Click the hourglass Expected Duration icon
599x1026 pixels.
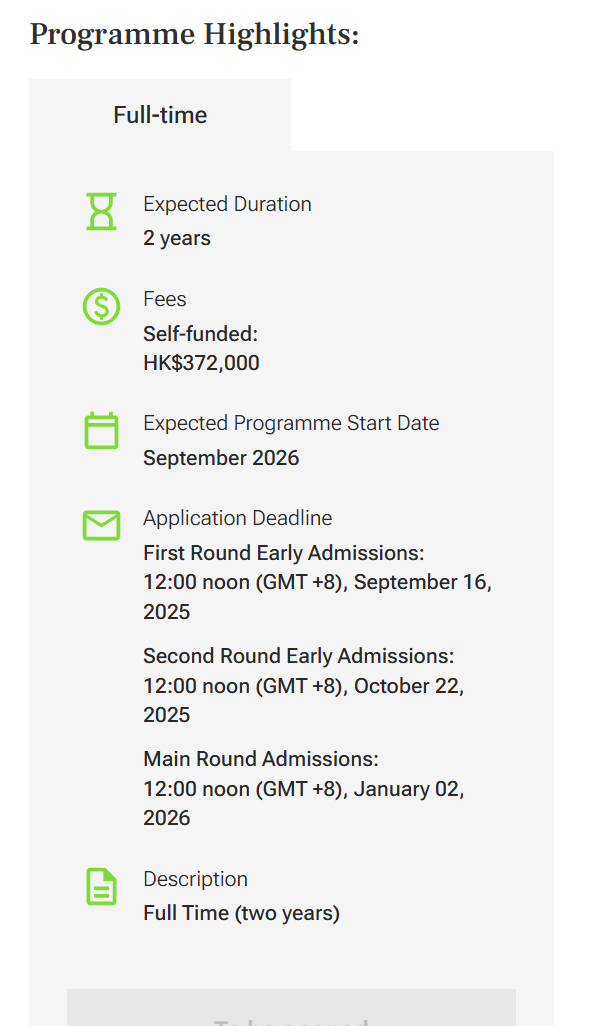coord(101,211)
